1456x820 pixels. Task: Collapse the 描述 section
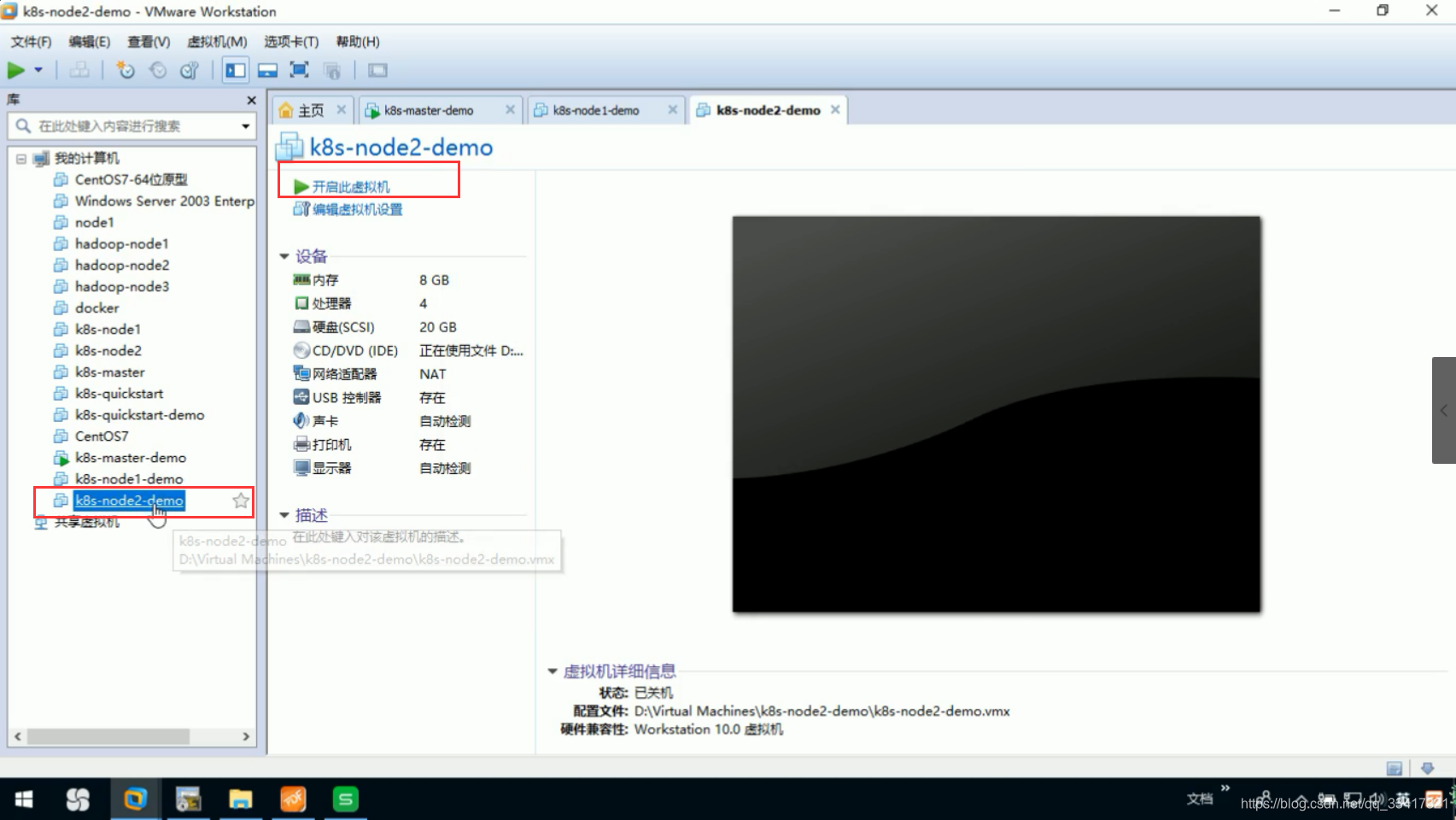[x=284, y=515]
